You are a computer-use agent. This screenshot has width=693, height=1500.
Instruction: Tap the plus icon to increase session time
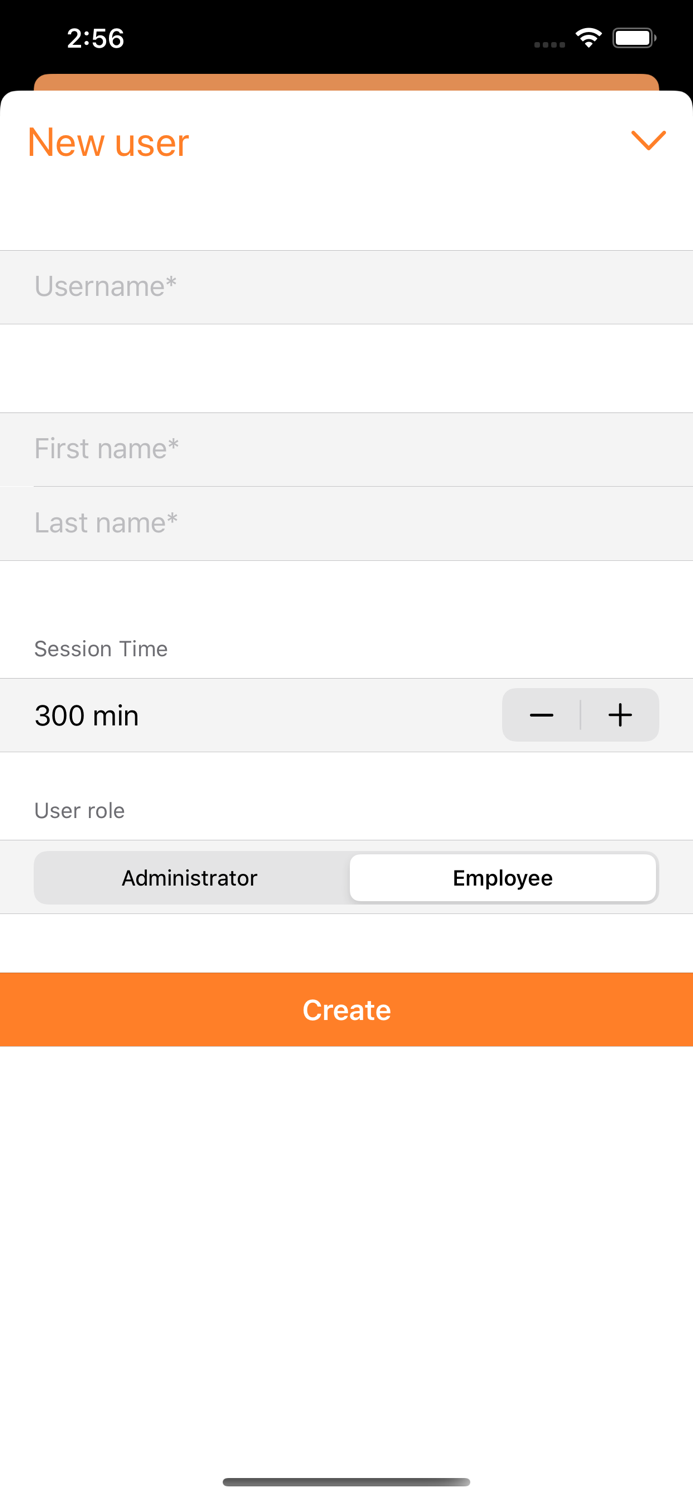620,715
